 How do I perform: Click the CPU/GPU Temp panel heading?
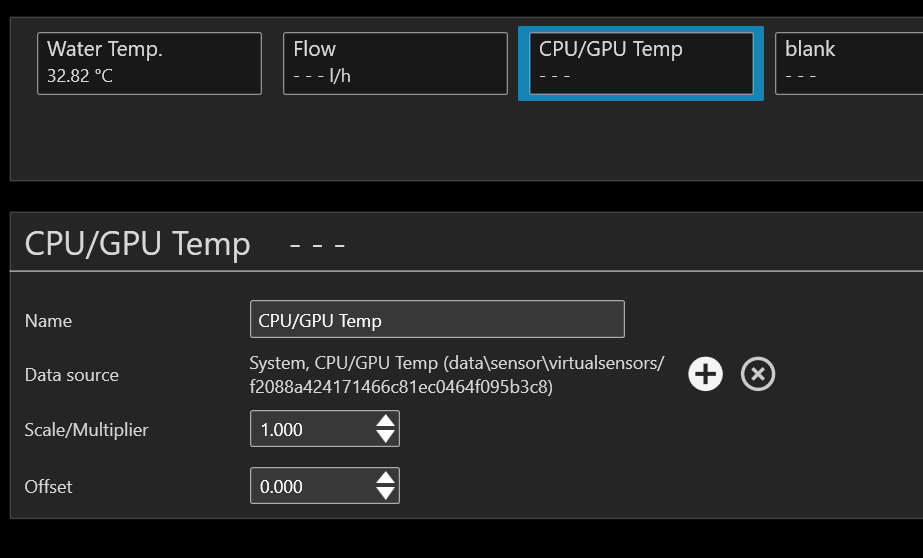137,243
